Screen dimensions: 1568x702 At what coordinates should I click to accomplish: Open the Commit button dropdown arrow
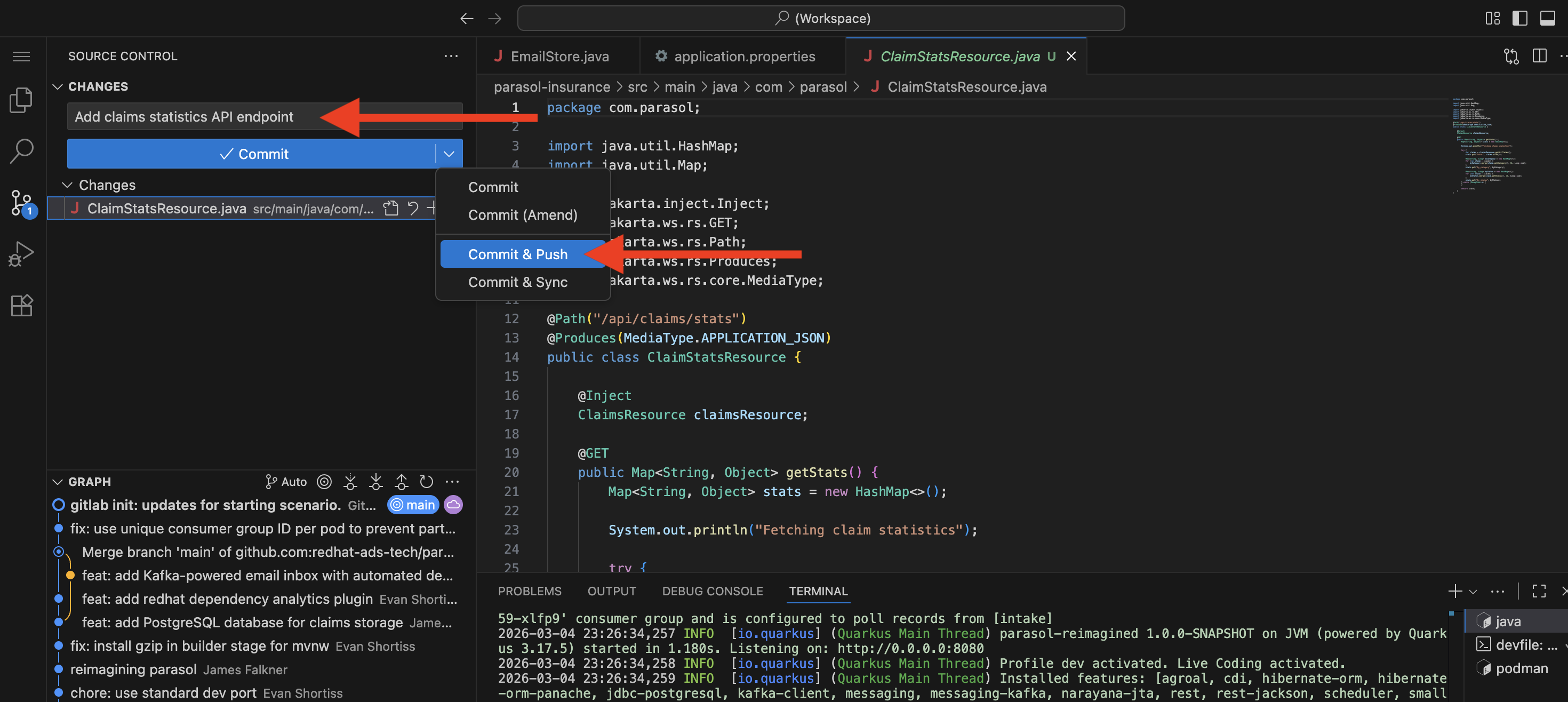[x=449, y=154]
